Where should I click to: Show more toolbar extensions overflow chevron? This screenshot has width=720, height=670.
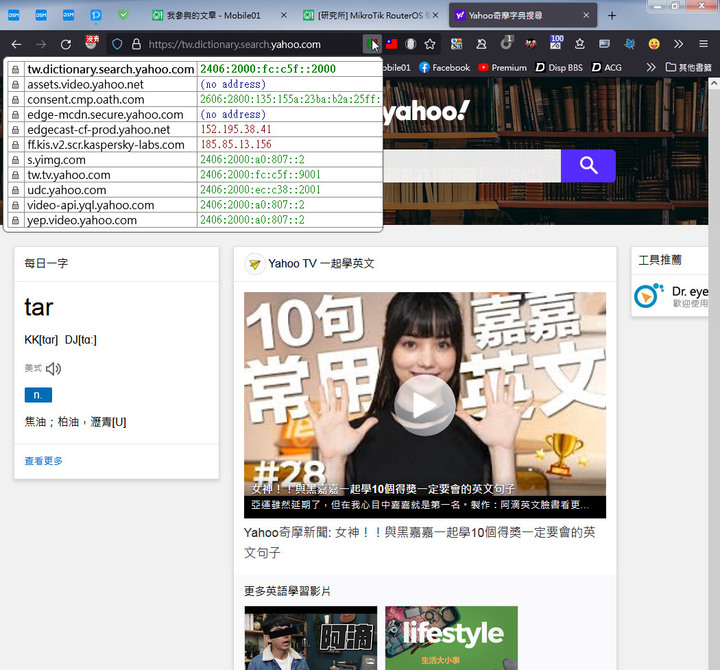[x=678, y=44]
